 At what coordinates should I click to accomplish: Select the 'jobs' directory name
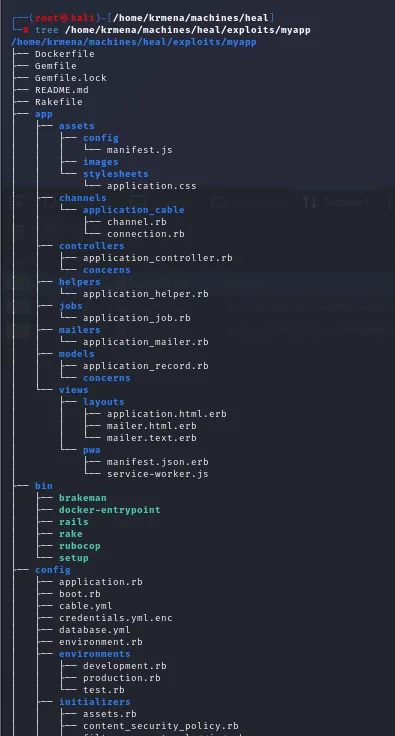[71, 306]
